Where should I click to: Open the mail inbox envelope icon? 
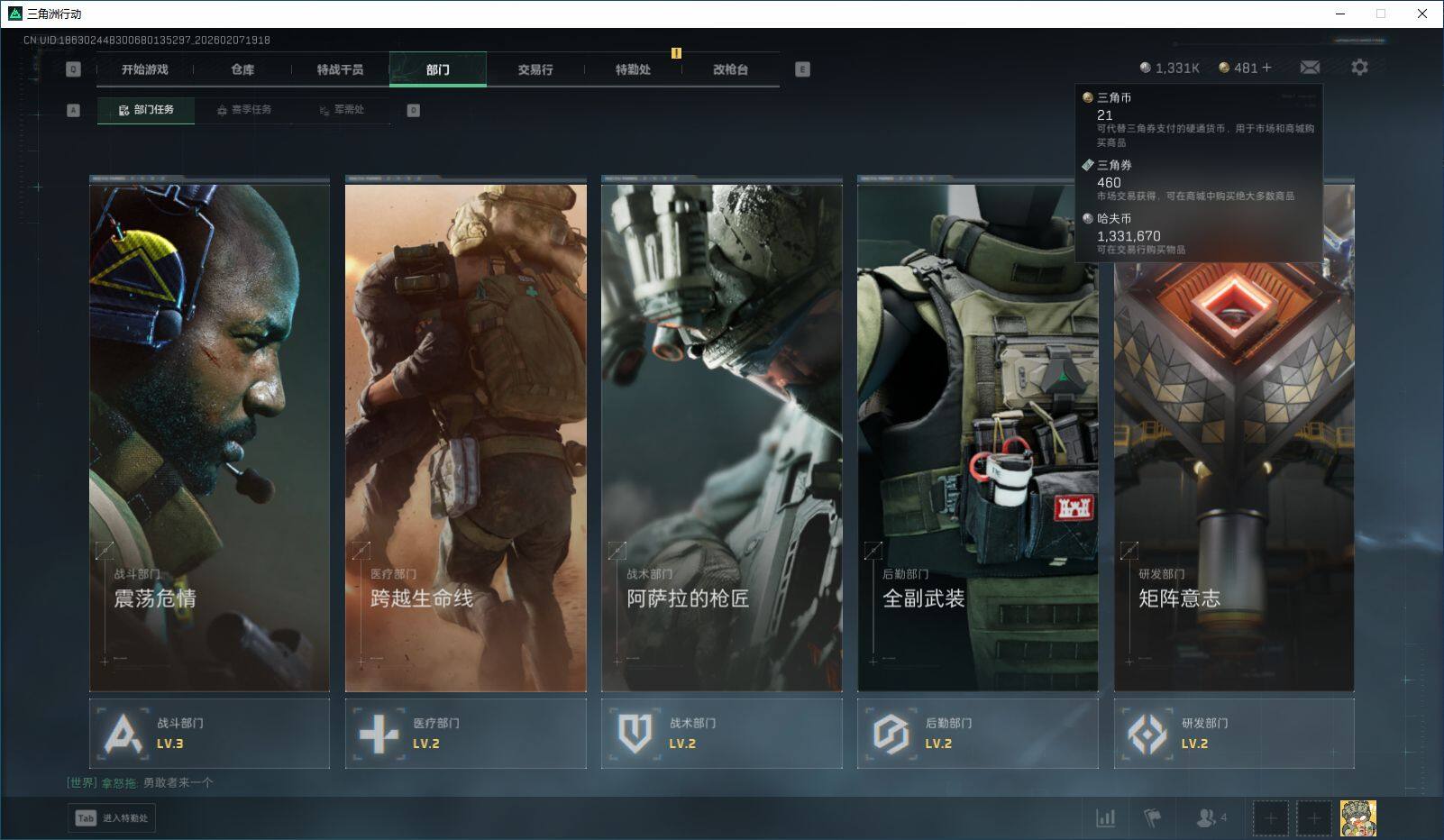pyautogui.click(x=1310, y=68)
